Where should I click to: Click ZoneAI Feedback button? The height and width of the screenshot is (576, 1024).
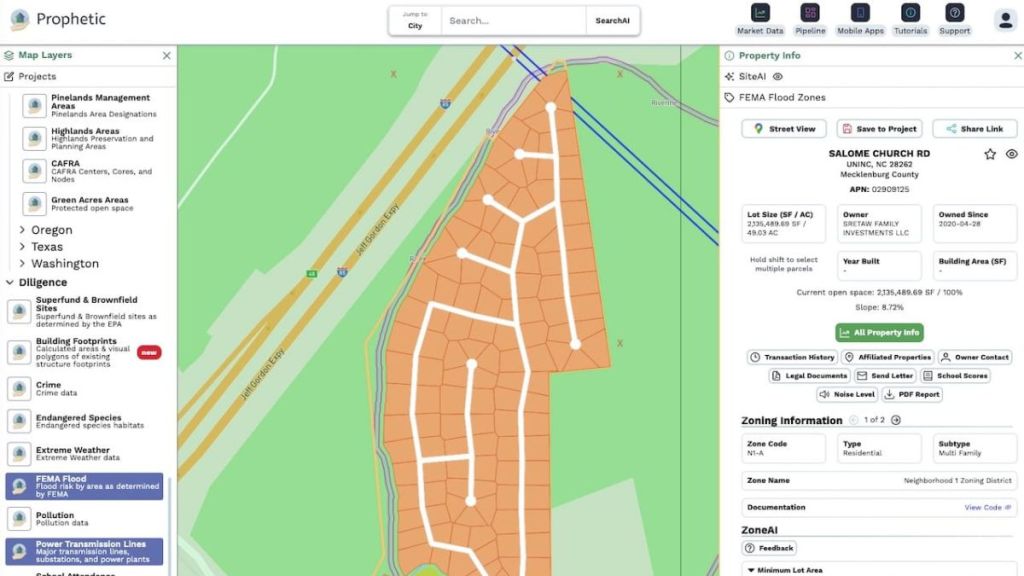769,548
